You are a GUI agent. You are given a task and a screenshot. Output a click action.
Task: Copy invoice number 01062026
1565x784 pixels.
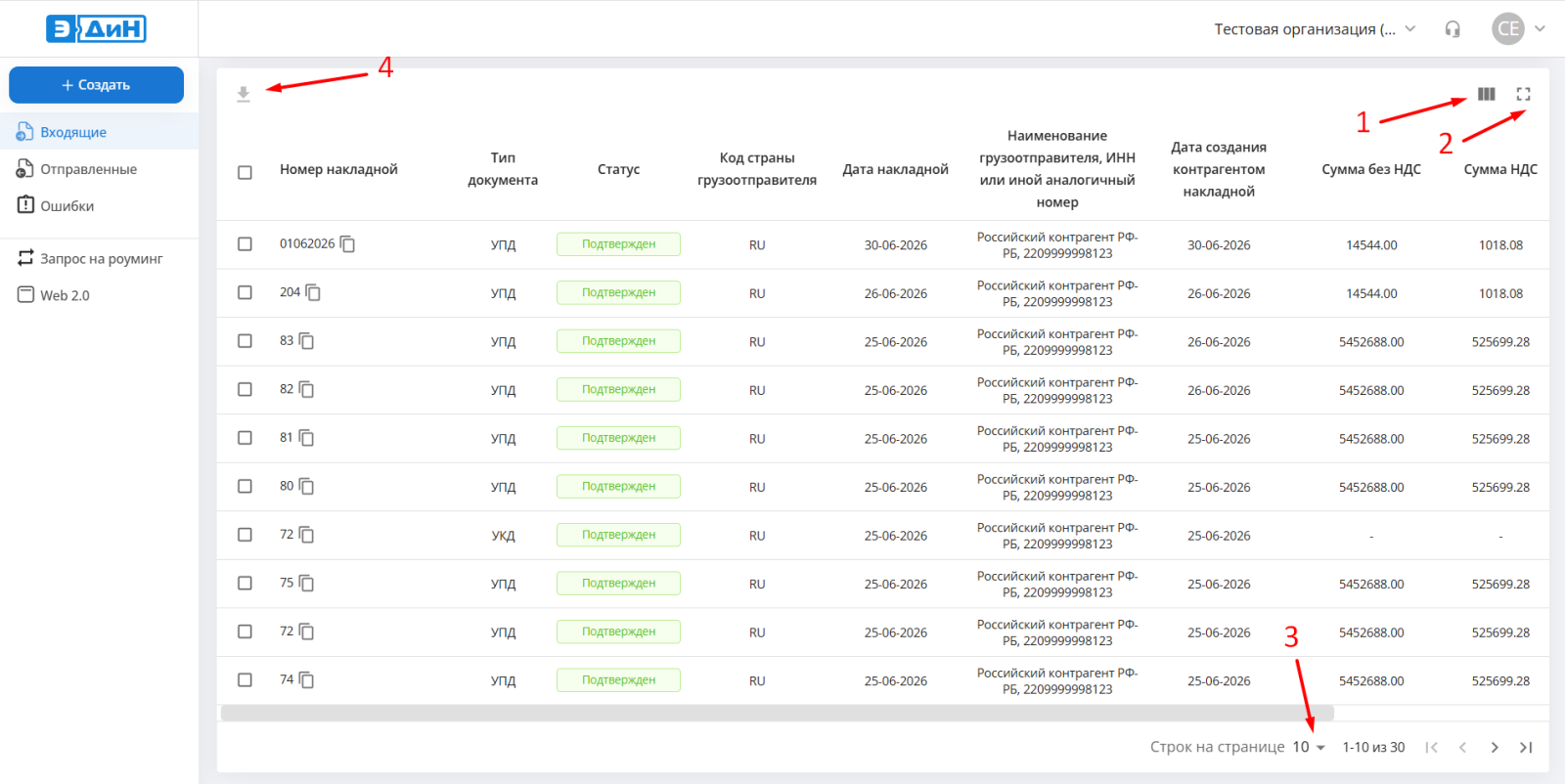(347, 243)
